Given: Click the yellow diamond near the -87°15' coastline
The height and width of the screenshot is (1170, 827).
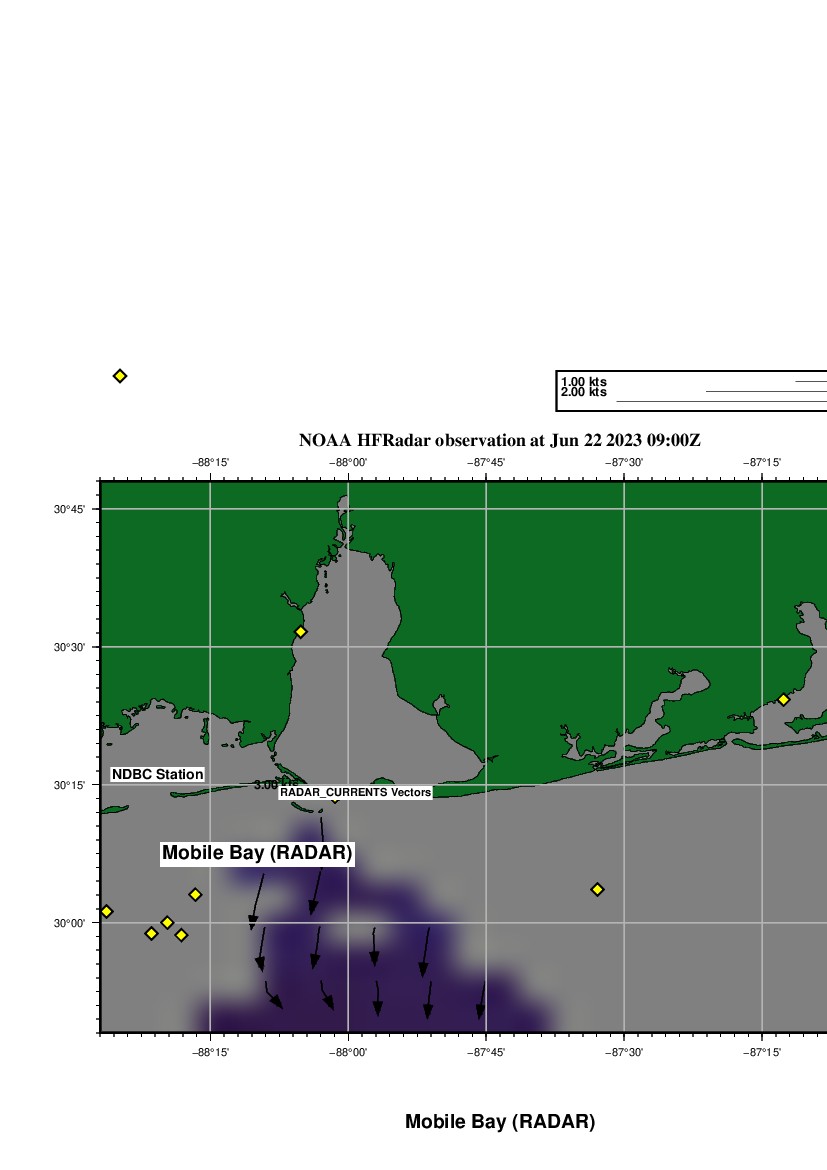Looking at the screenshot, I should pos(783,700).
